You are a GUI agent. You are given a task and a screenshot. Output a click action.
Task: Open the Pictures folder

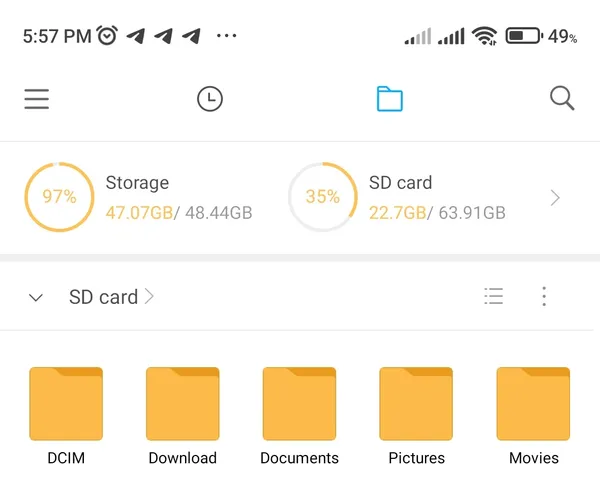[x=416, y=415]
